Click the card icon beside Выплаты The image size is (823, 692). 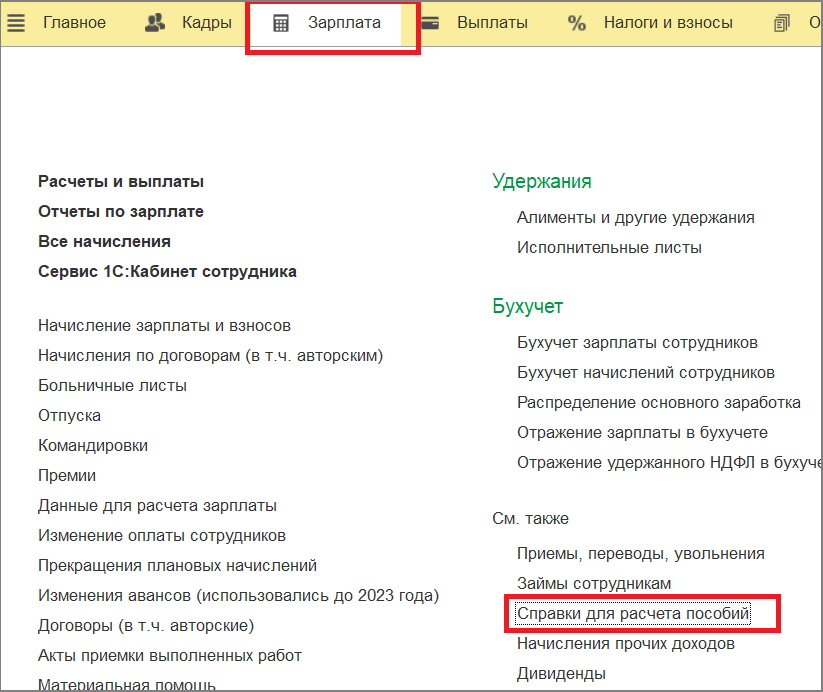tap(432, 22)
